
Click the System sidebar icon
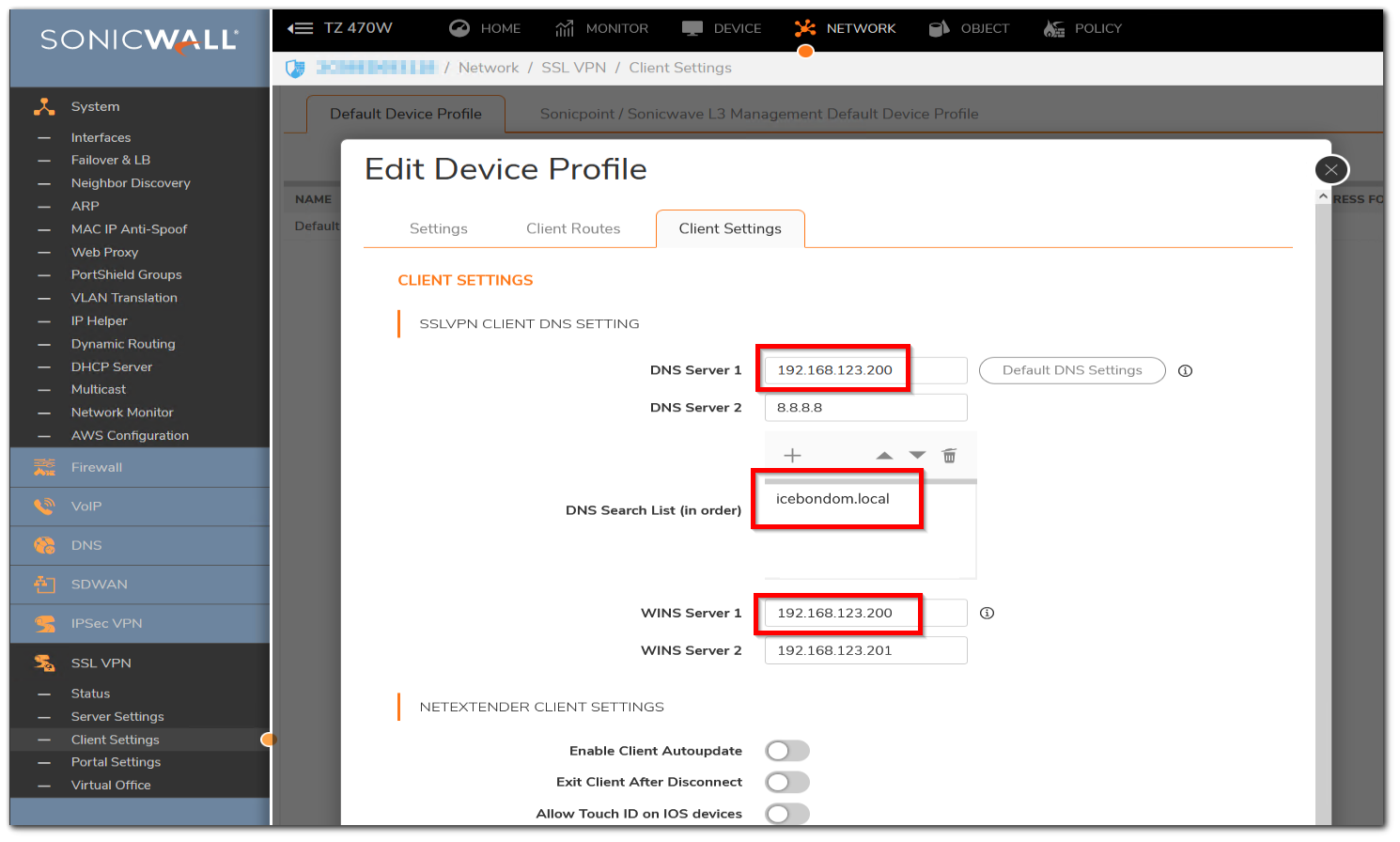click(x=44, y=106)
